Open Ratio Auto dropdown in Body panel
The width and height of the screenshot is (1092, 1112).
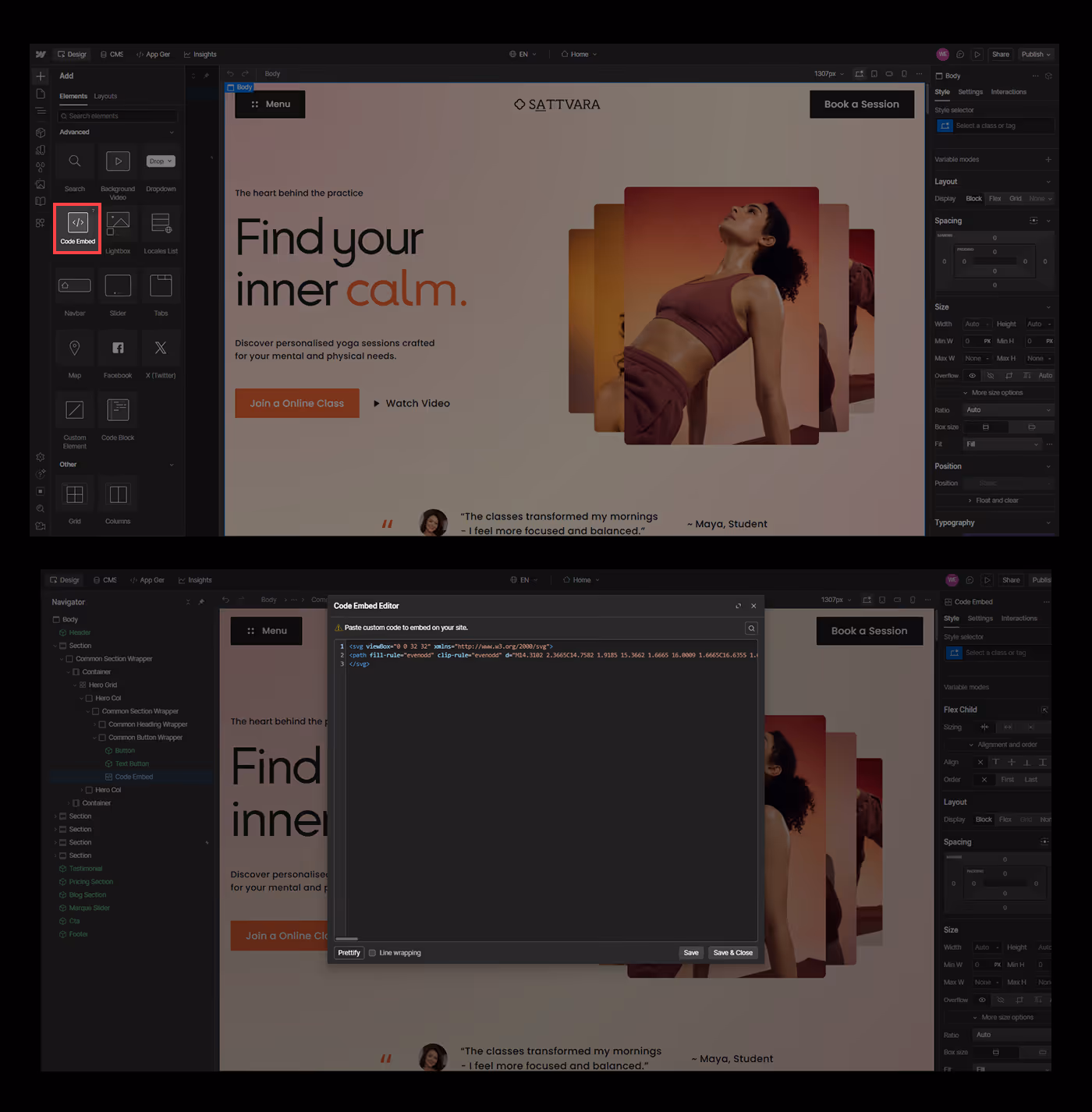(x=1009, y=410)
